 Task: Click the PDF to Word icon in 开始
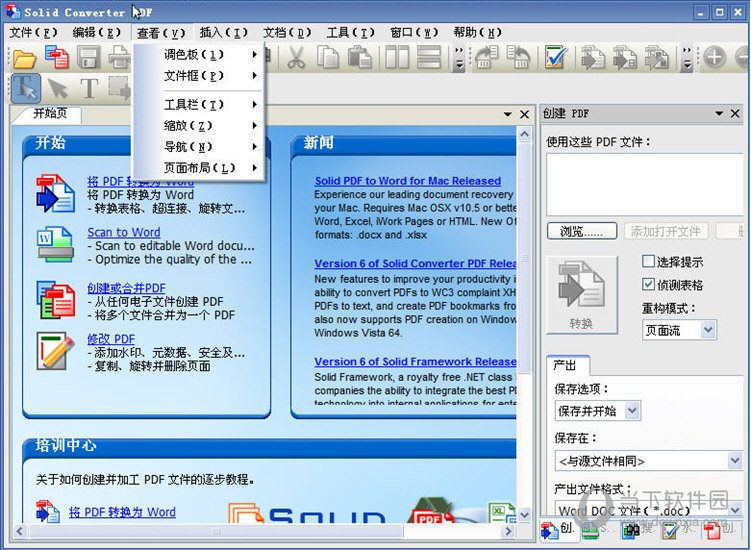point(56,194)
